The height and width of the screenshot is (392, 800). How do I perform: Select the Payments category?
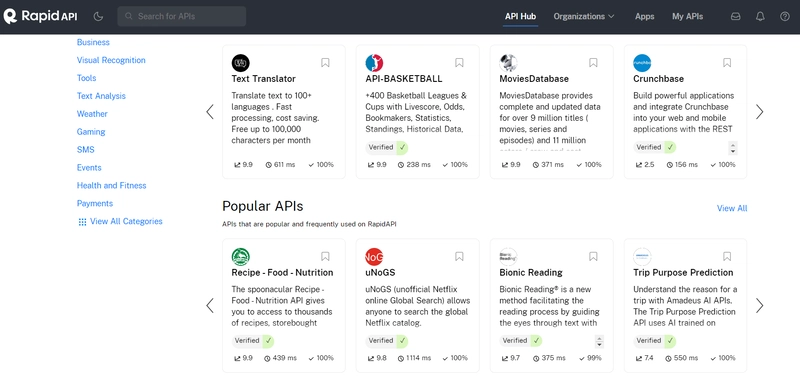tap(95, 203)
